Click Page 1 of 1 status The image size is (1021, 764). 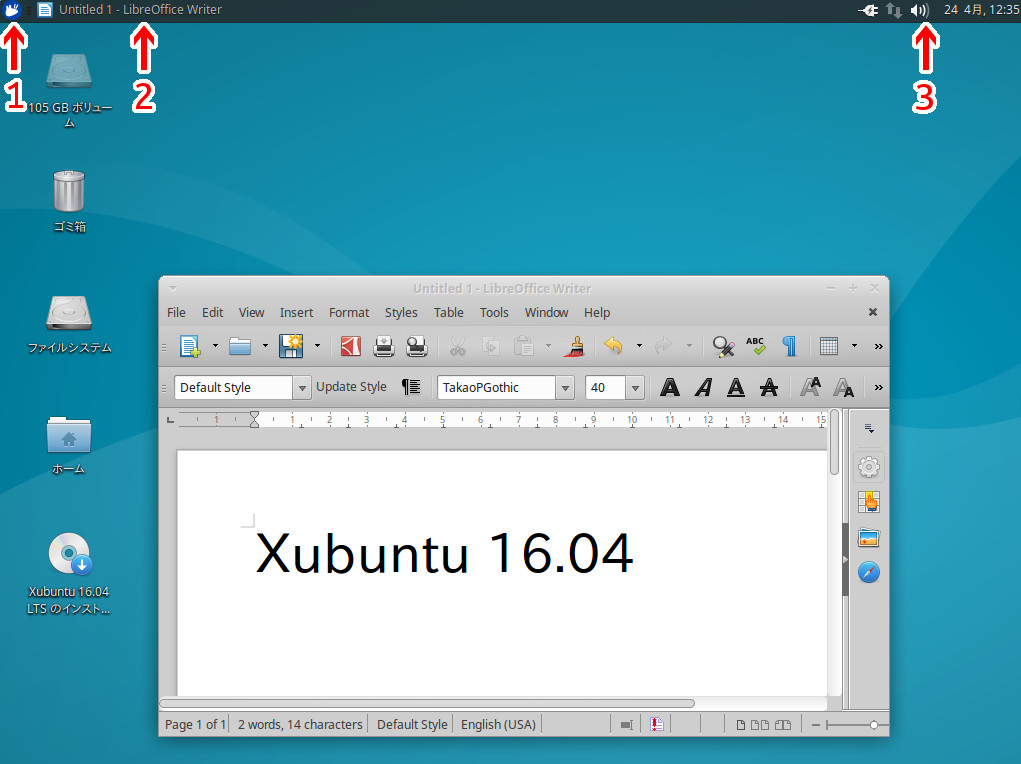[x=195, y=724]
